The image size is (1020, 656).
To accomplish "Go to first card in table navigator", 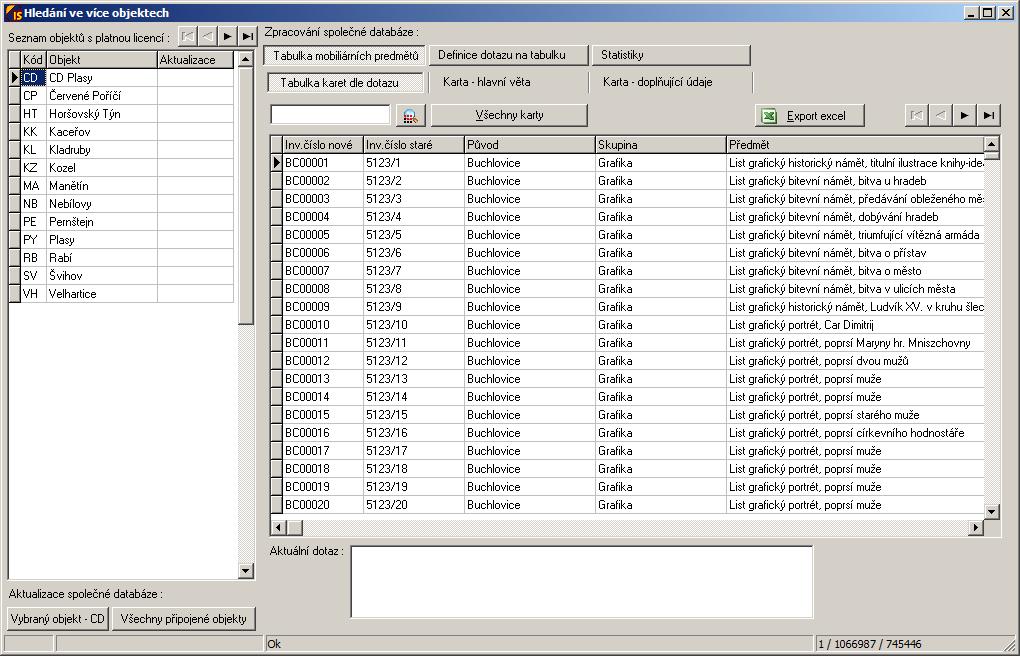I will coord(916,115).
